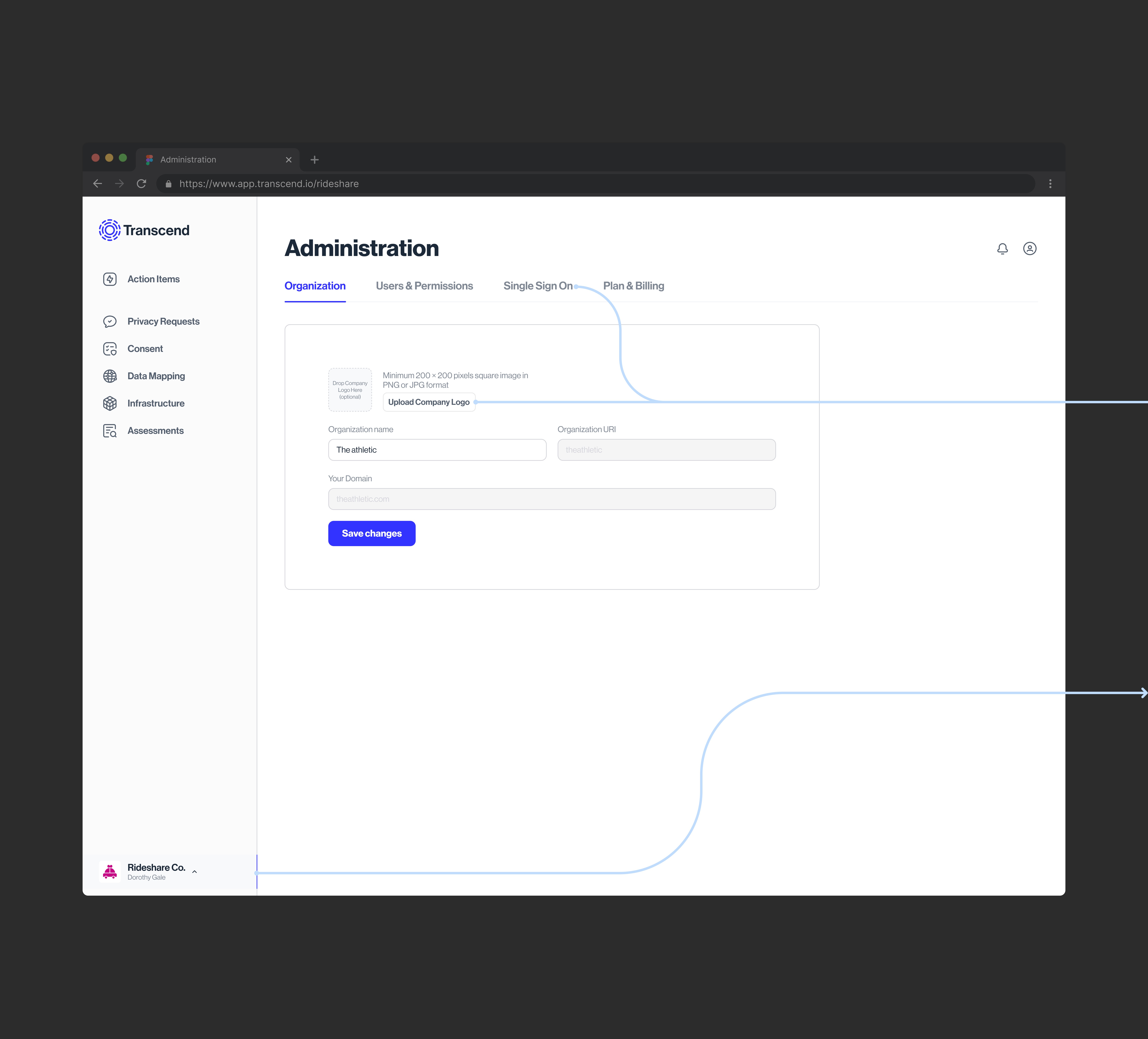This screenshot has width=1148, height=1039.
Task: Click the Drop Company Logo Here area
Action: click(350, 390)
